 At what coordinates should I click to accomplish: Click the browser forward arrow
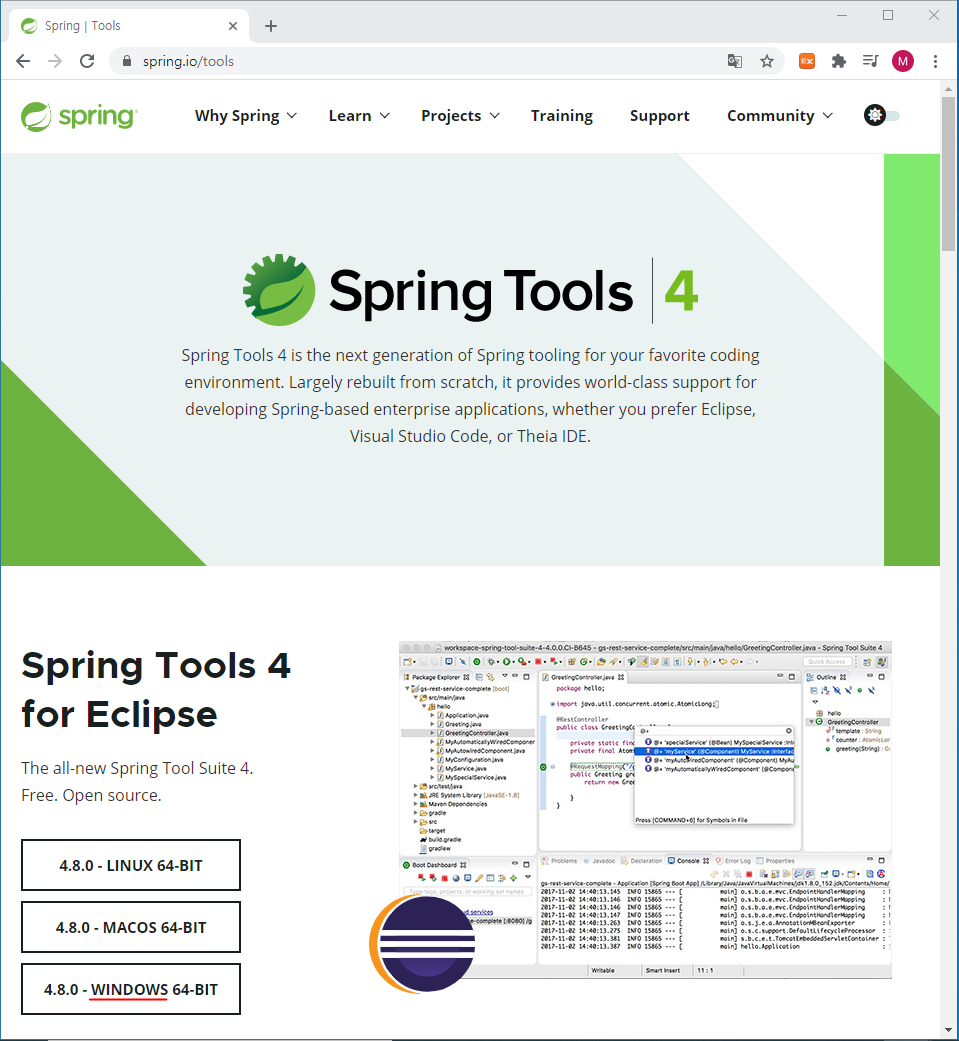[x=55, y=61]
